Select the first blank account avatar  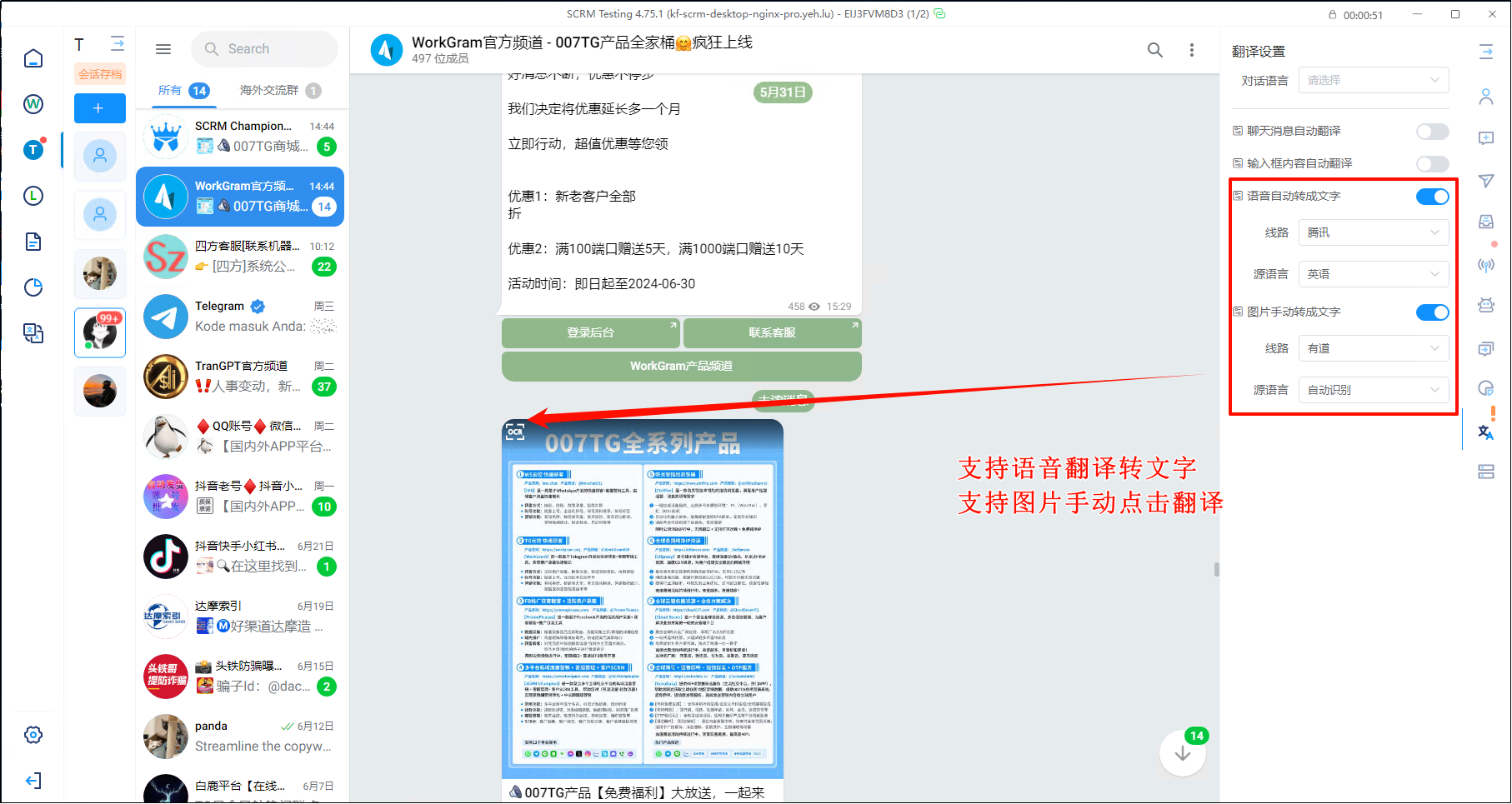(x=100, y=156)
